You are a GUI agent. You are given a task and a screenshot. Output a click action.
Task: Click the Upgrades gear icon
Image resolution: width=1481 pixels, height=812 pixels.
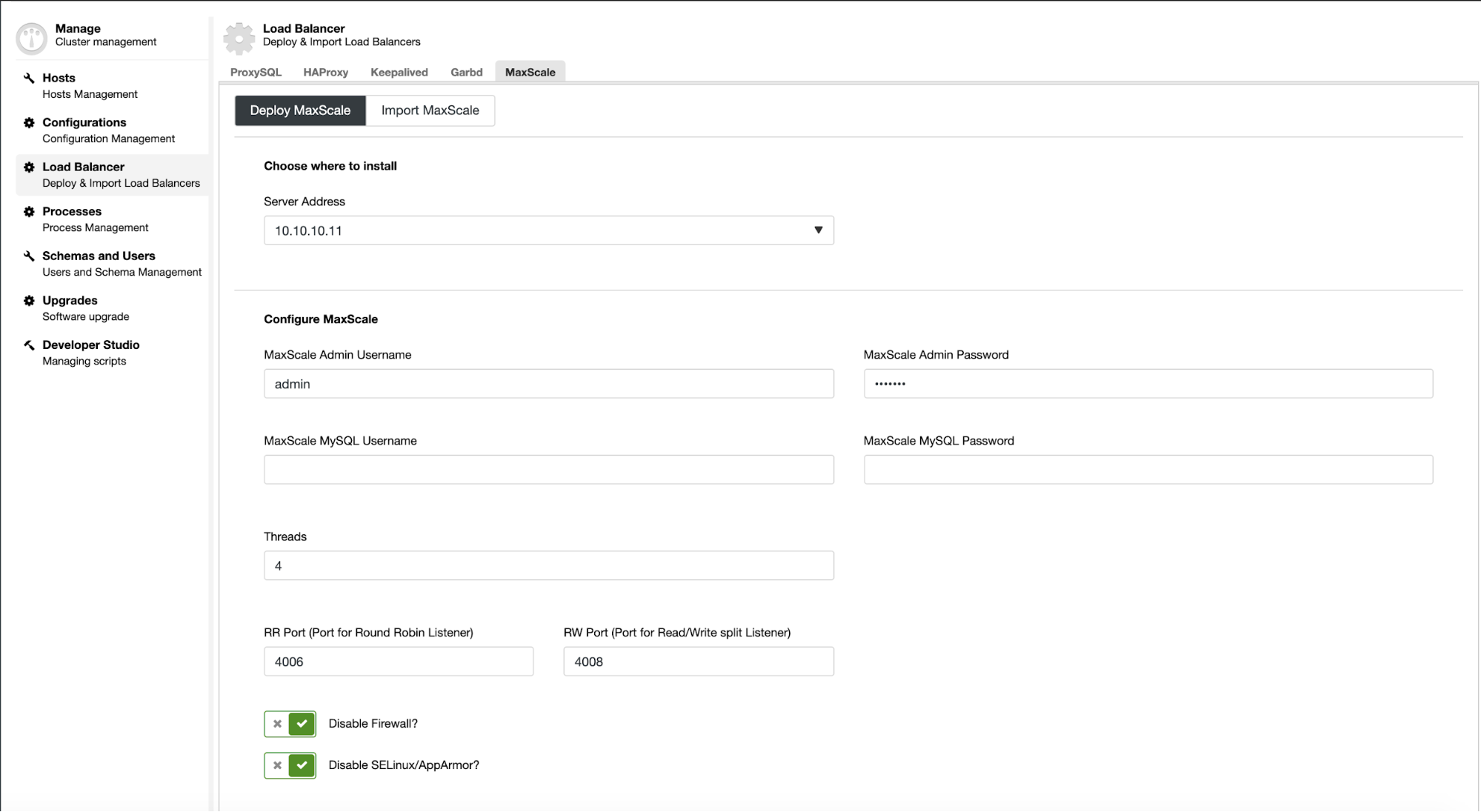tap(29, 300)
